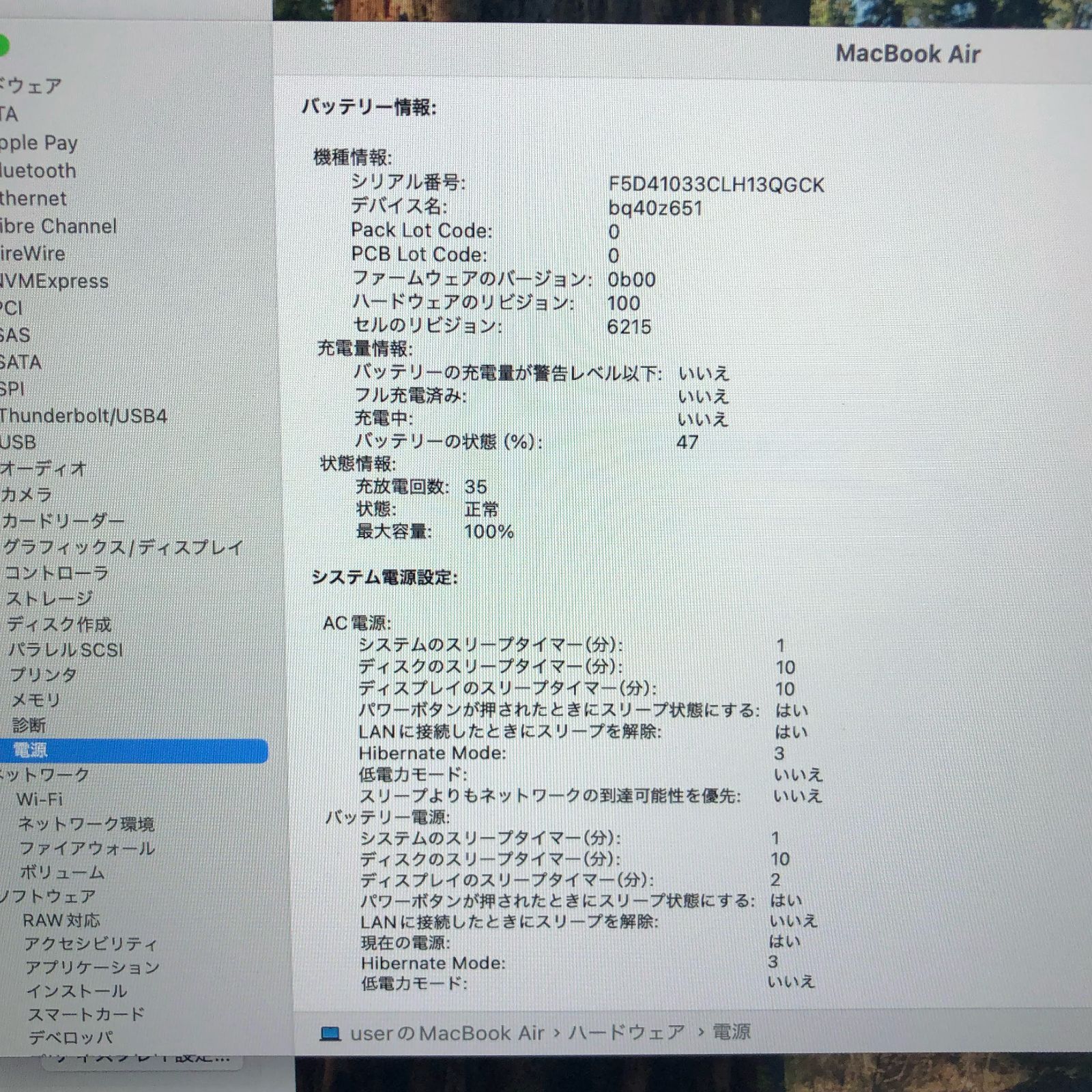Select Wi-Fi in the sidebar

click(40, 799)
